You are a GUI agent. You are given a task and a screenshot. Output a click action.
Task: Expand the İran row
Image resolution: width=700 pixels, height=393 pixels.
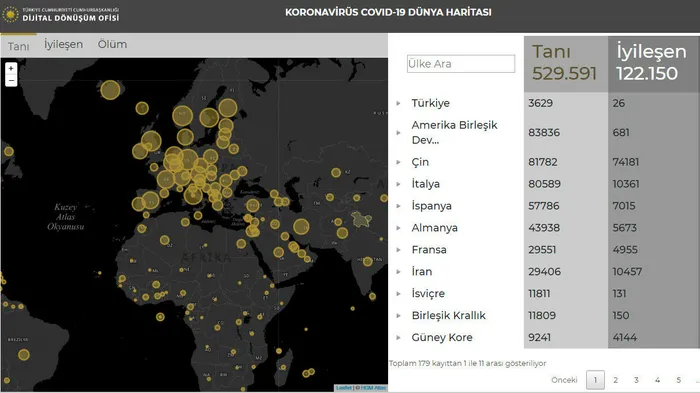(398, 272)
